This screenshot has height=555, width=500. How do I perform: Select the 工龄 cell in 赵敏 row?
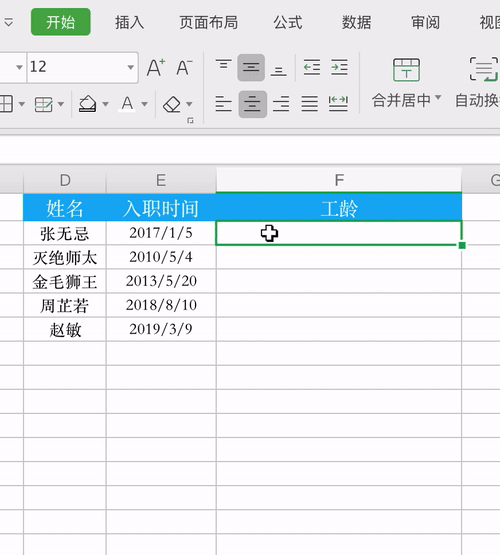coord(339,330)
